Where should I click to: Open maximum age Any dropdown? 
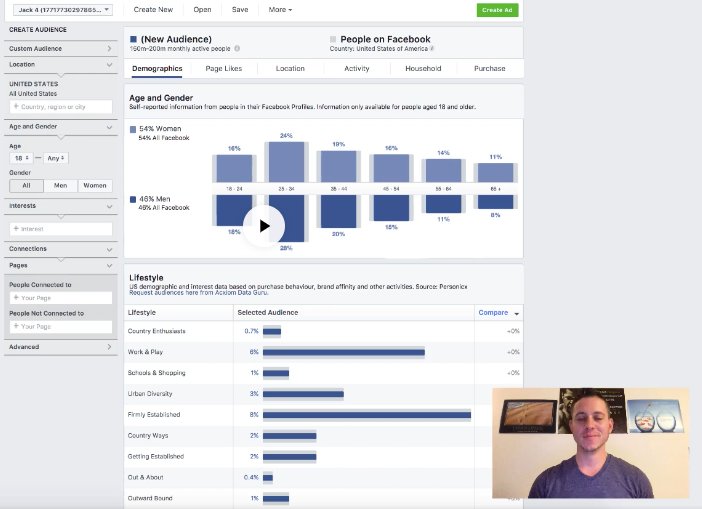(x=56, y=158)
